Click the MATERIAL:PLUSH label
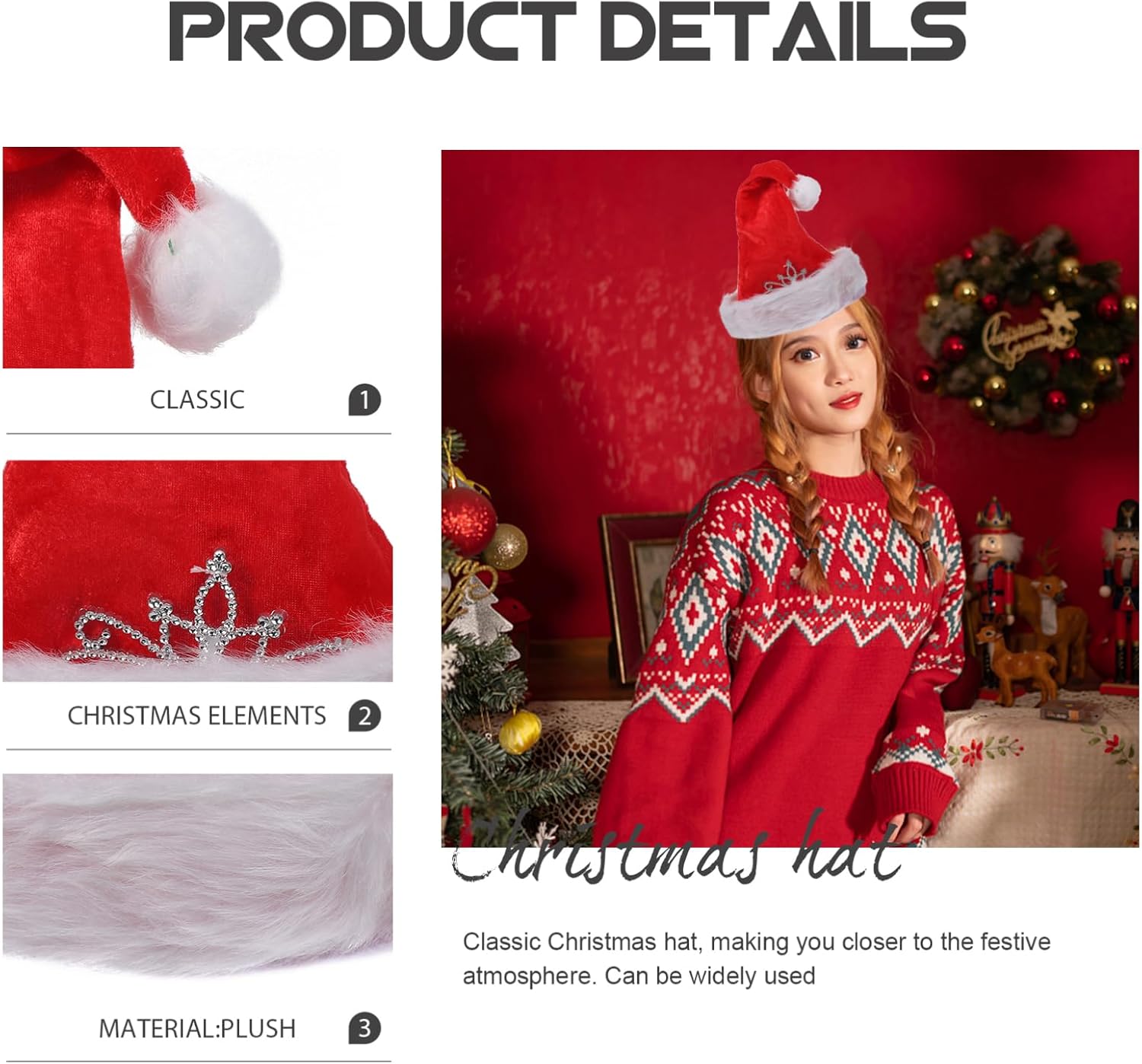This screenshot has width=1142, height=1064. [197, 1029]
